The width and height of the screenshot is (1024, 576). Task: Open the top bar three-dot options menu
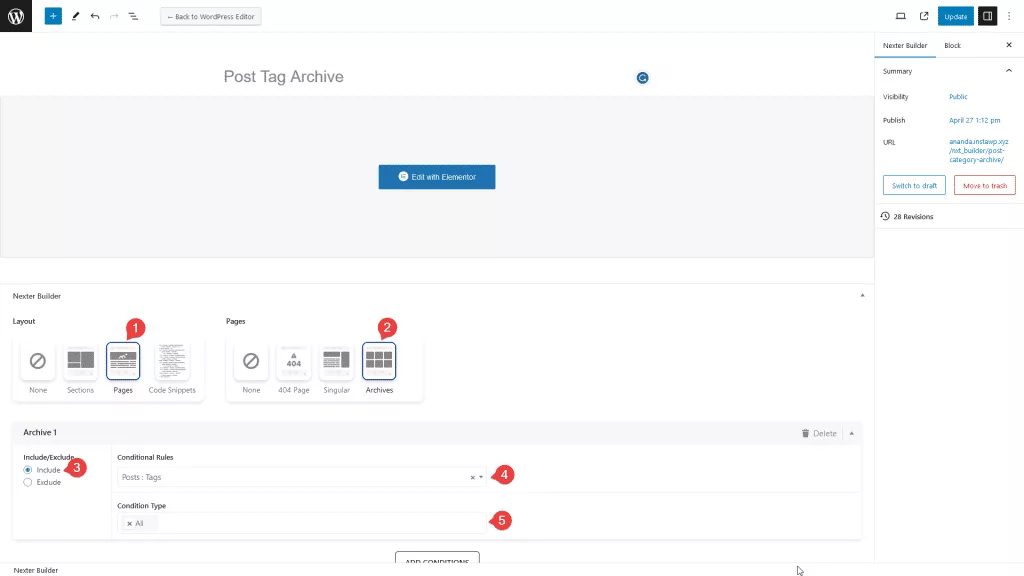[1009, 16]
